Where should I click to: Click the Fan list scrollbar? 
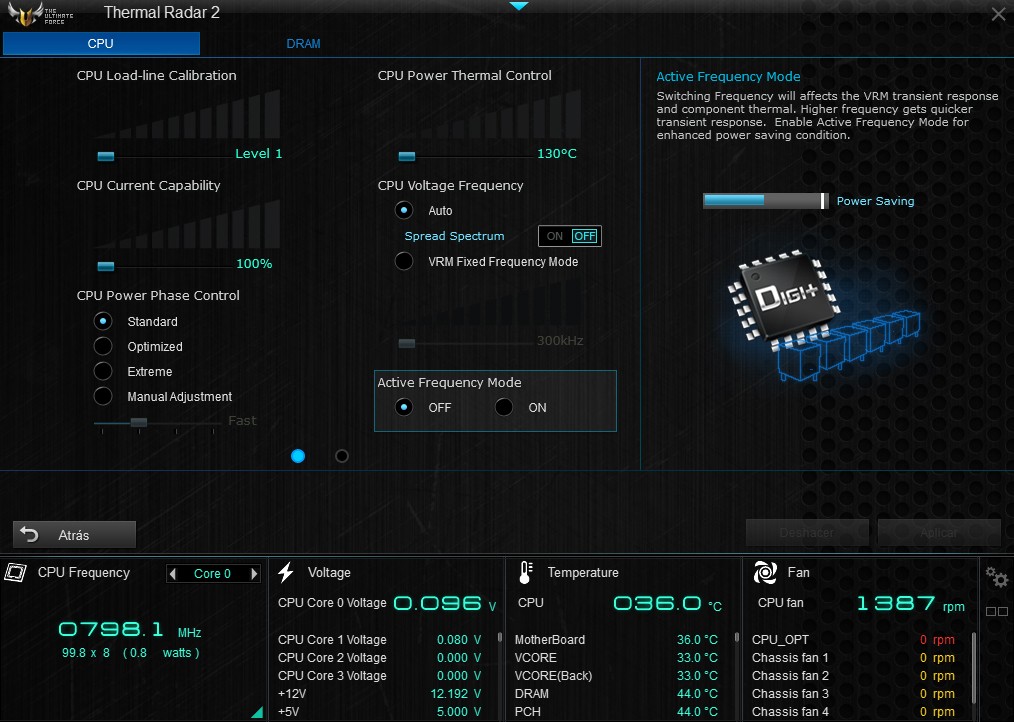(x=974, y=670)
